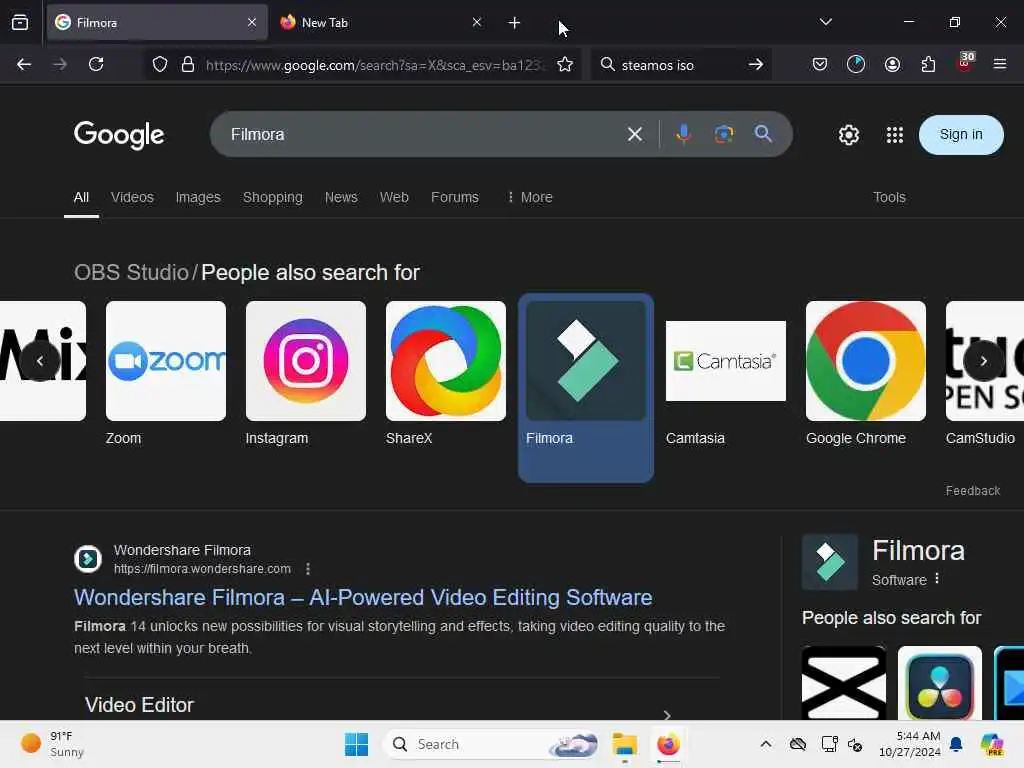Save the page to Pocket
Viewport: 1024px width, 768px height.
tap(820, 64)
